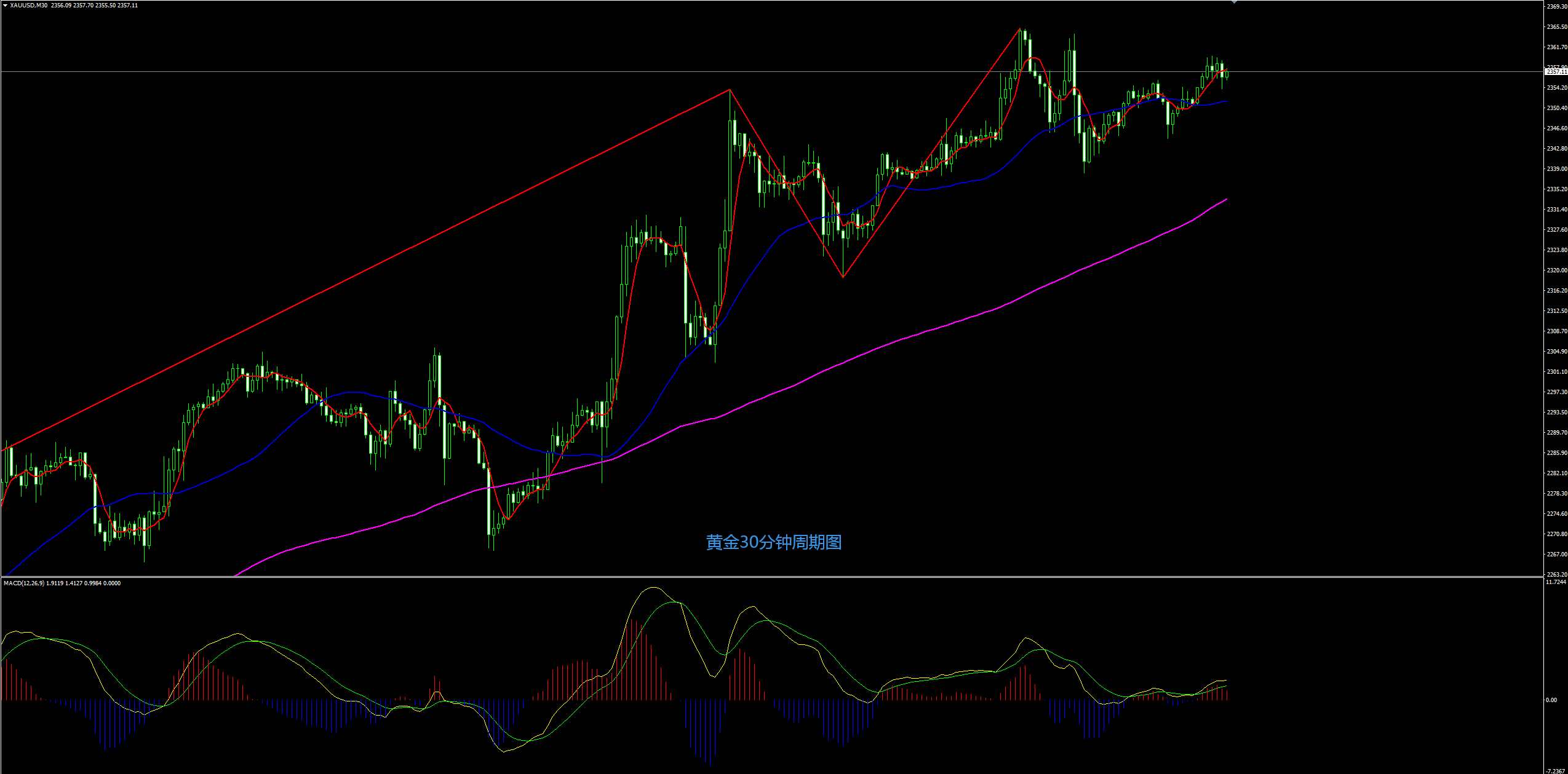Viewport: 1568px width, 774px height.
Task: Click the 2278.30 price axis label
Action: 1556,494
